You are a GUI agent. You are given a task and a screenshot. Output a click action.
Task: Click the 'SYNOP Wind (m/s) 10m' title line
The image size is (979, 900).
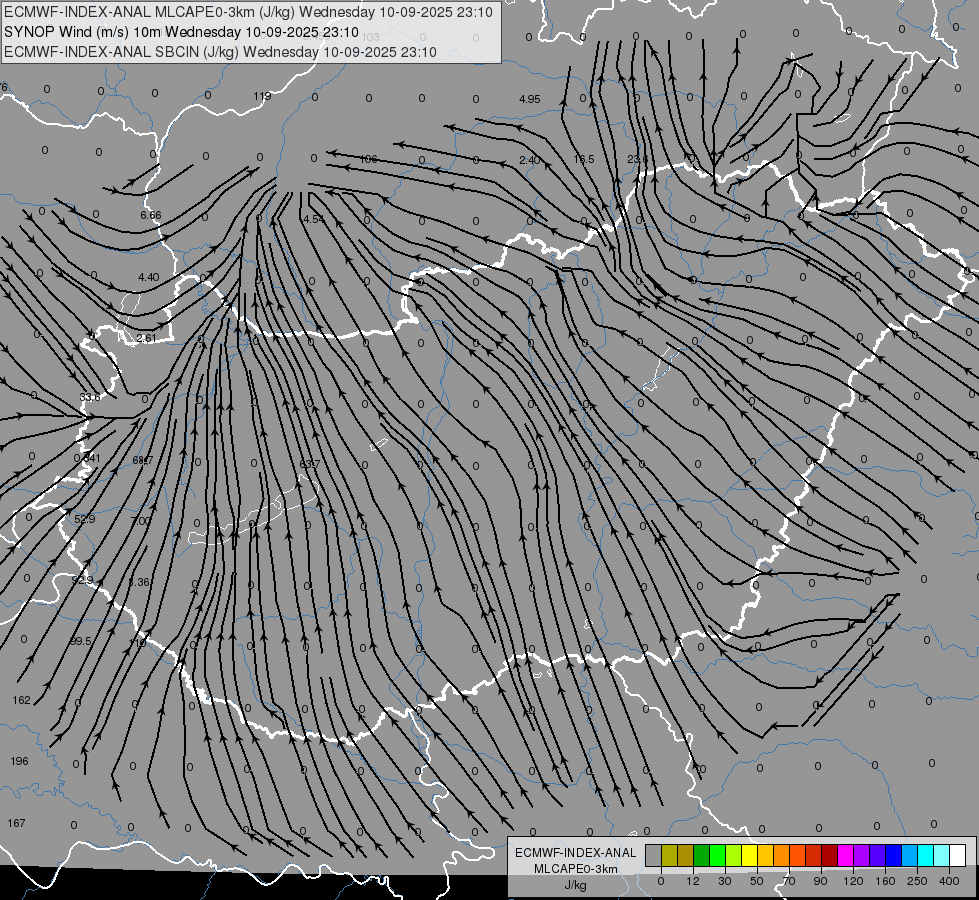[182, 32]
